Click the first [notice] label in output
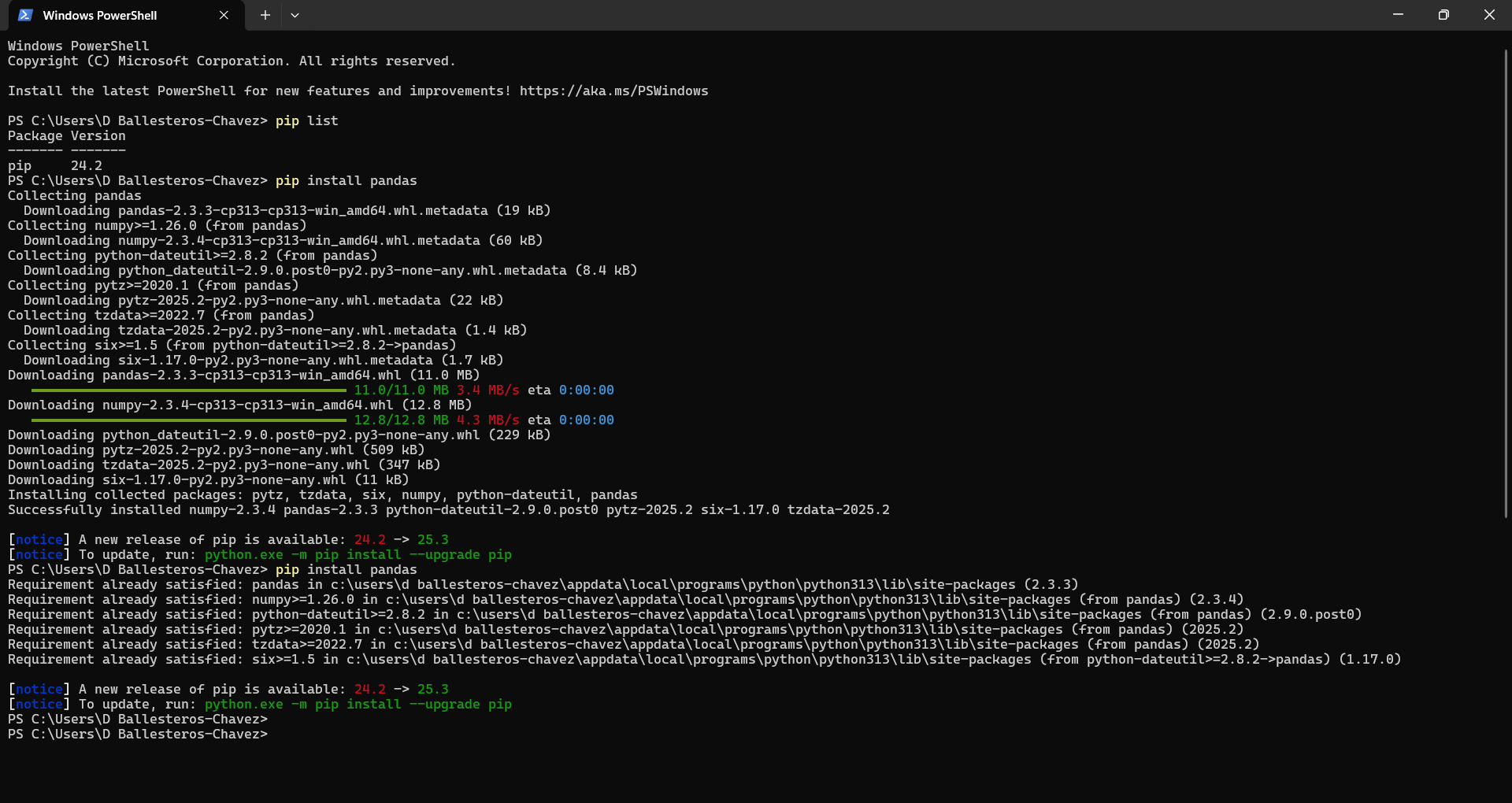 tap(39, 539)
